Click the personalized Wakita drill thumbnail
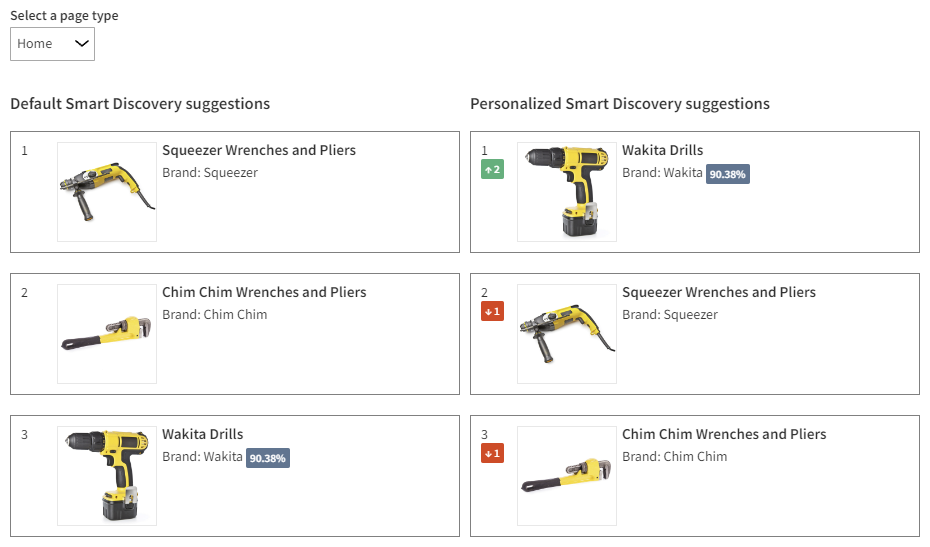 click(x=567, y=192)
